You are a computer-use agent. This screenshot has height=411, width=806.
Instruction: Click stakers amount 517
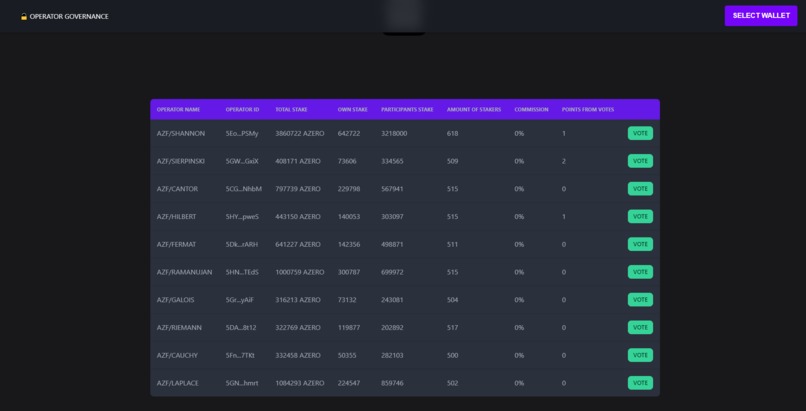(452, 327)
